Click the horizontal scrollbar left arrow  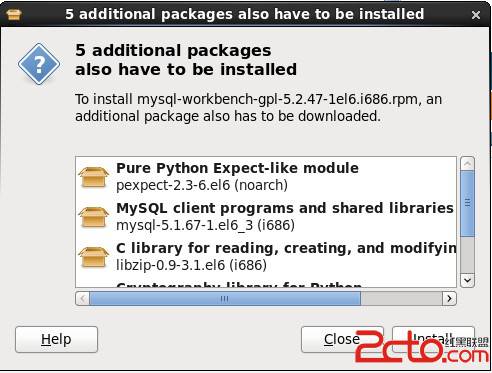pos(83,298)
